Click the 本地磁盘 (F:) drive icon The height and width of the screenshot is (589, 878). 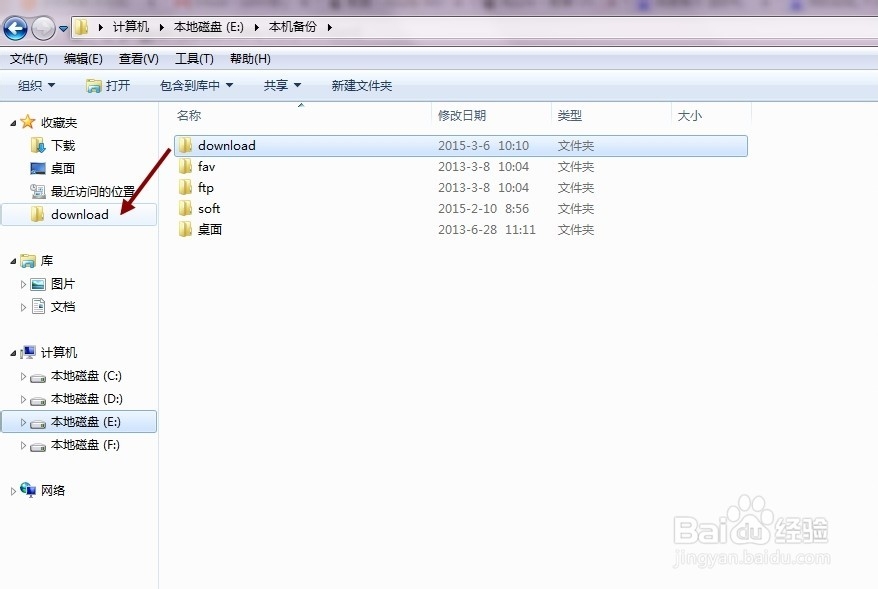click(x=38, y=447)
